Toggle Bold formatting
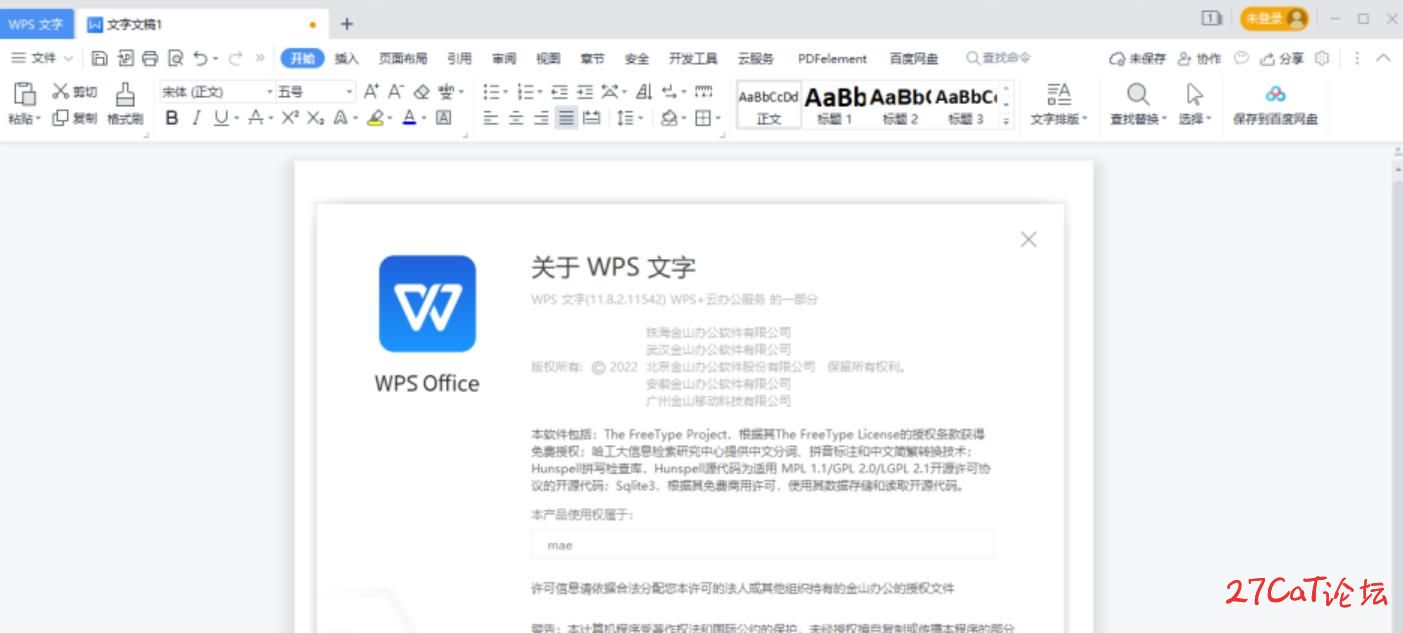1403x633 pixels. click(x=172, y=118)
